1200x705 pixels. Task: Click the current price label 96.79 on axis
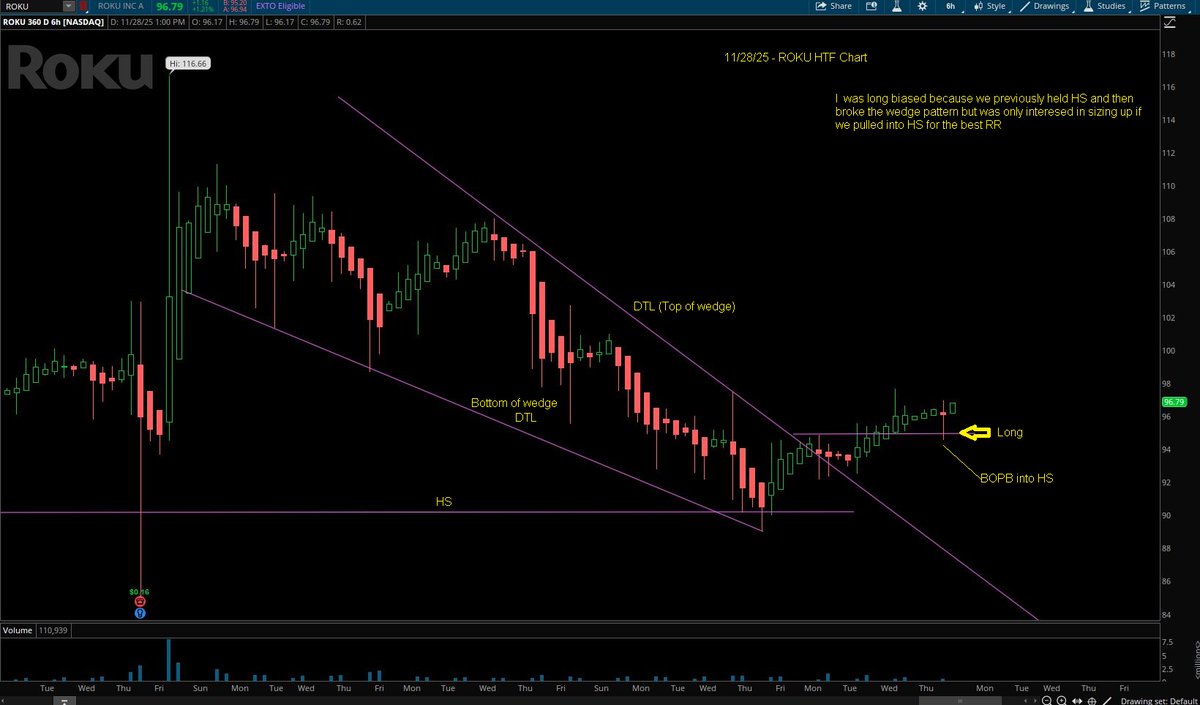1172,402
